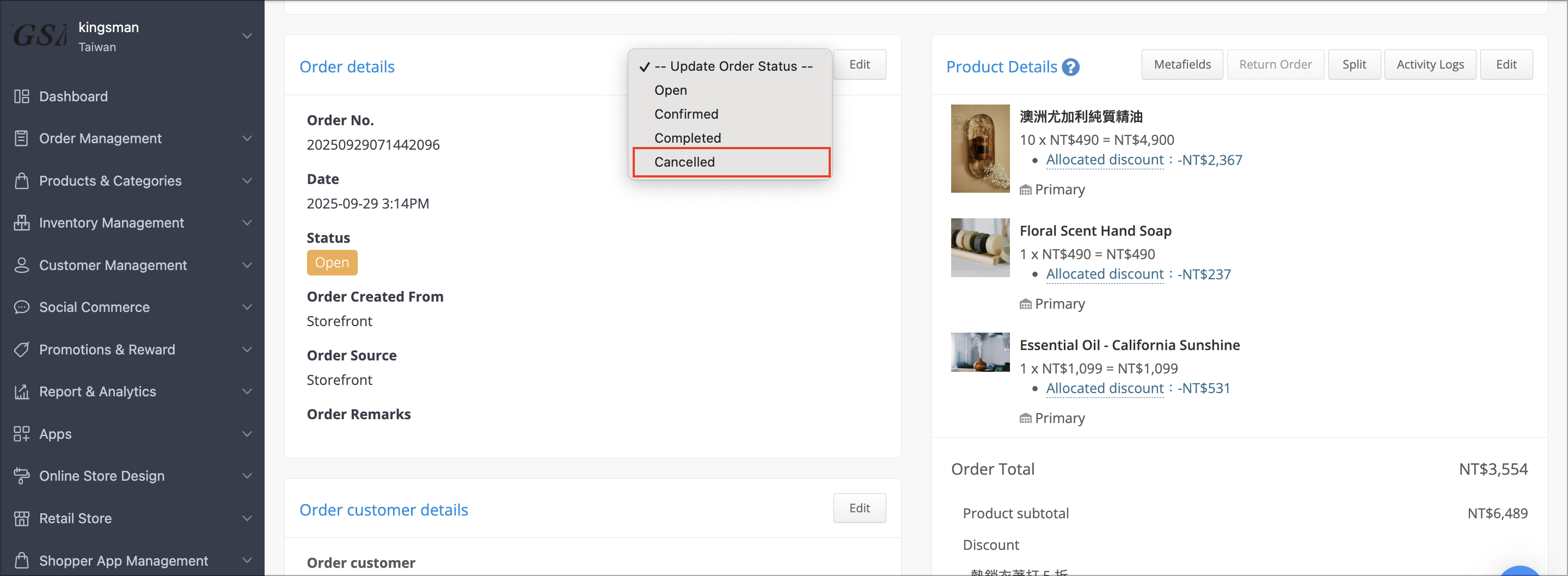Viewport: 1568px width, 576px height.
Task: Open Allocated discount link for -NT$531
Action: tap(1104, 389)
